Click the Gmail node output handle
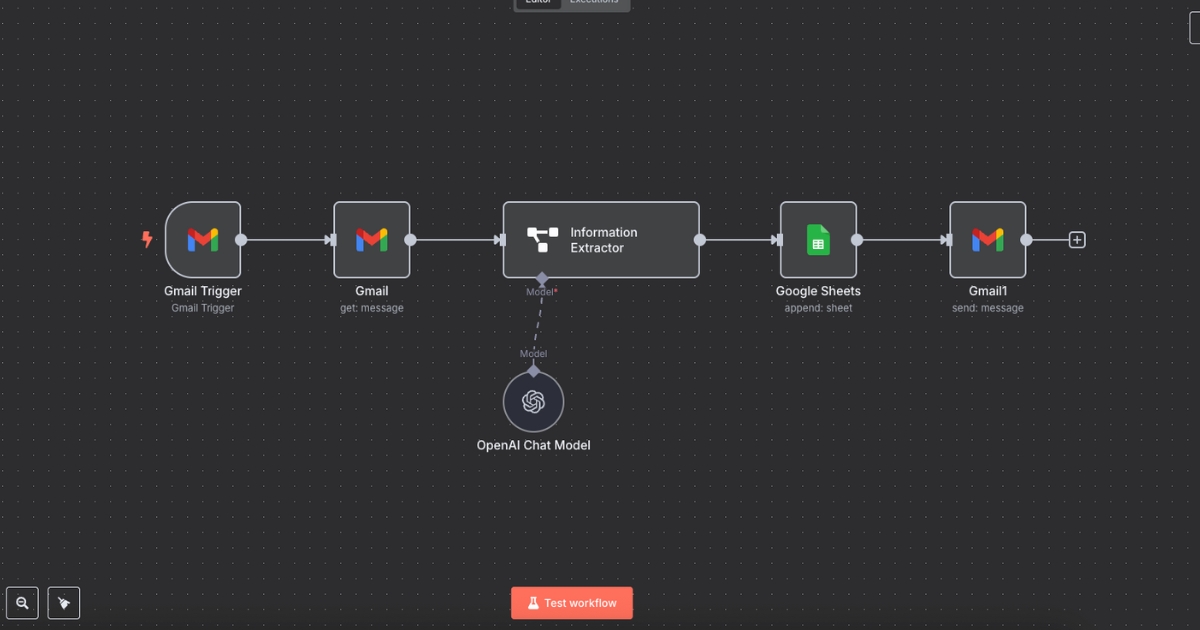The width and height of the screenshot is (1200, 630). 410,240
